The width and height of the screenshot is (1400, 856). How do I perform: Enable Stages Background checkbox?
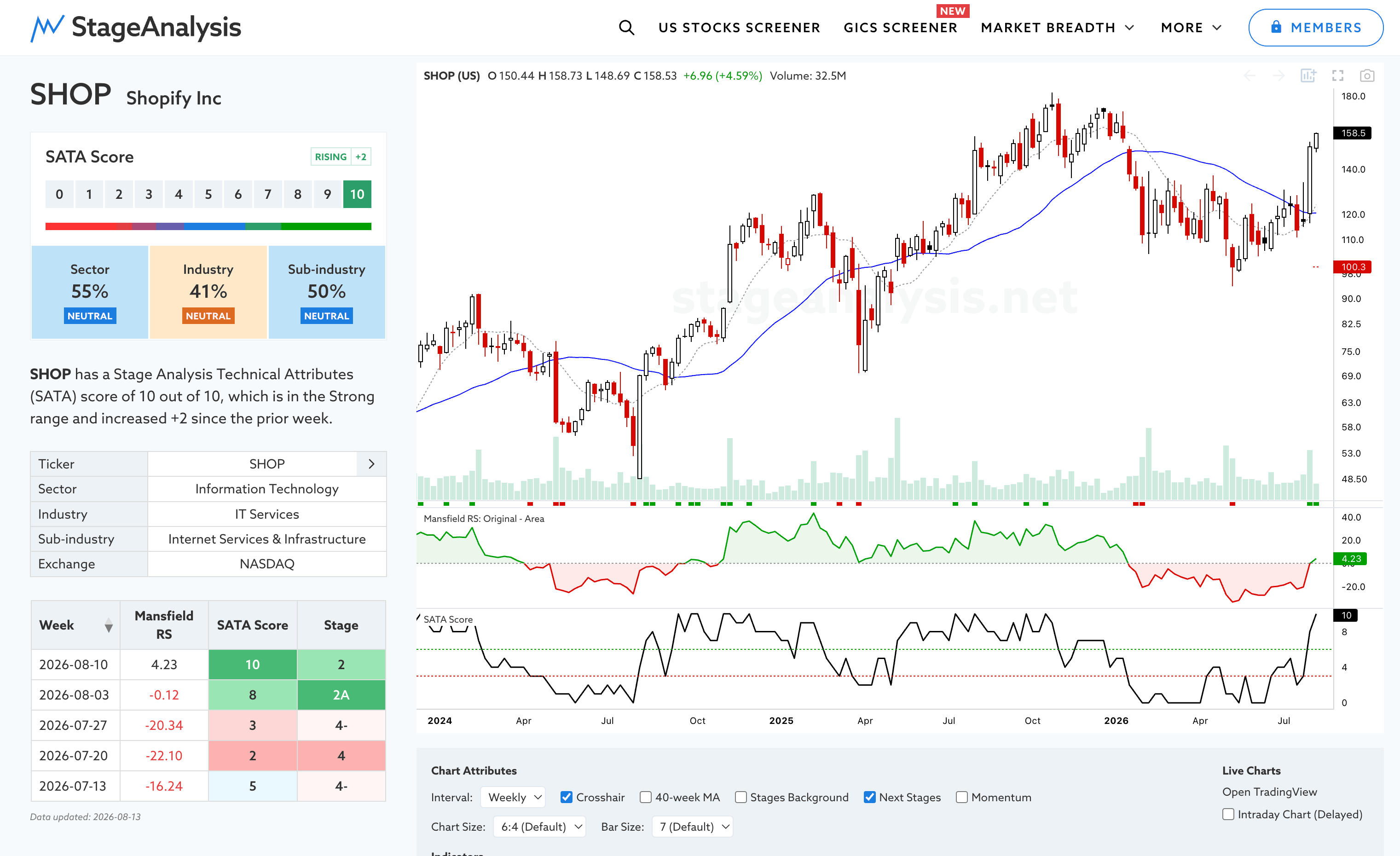pos(740,797)
